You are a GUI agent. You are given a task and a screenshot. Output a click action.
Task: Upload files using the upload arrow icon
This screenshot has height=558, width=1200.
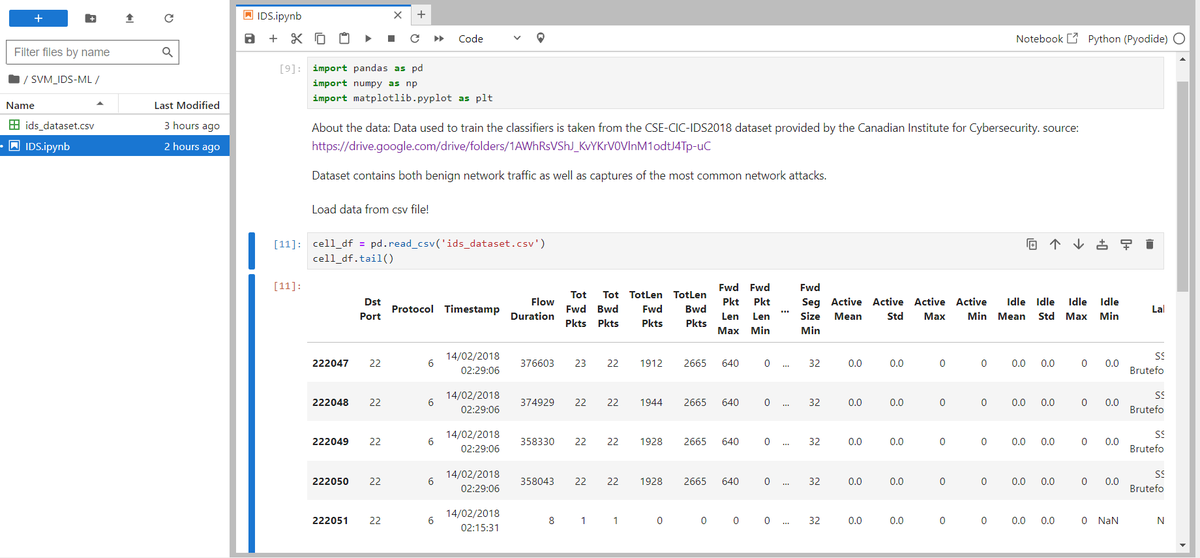tap(129, 19)
